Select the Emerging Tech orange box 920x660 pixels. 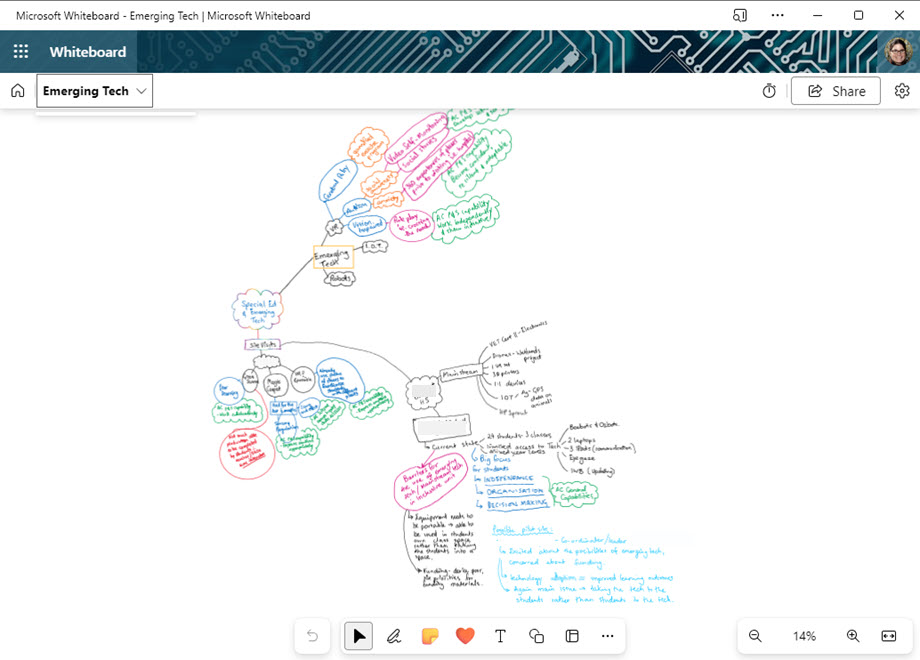[334, 257]
